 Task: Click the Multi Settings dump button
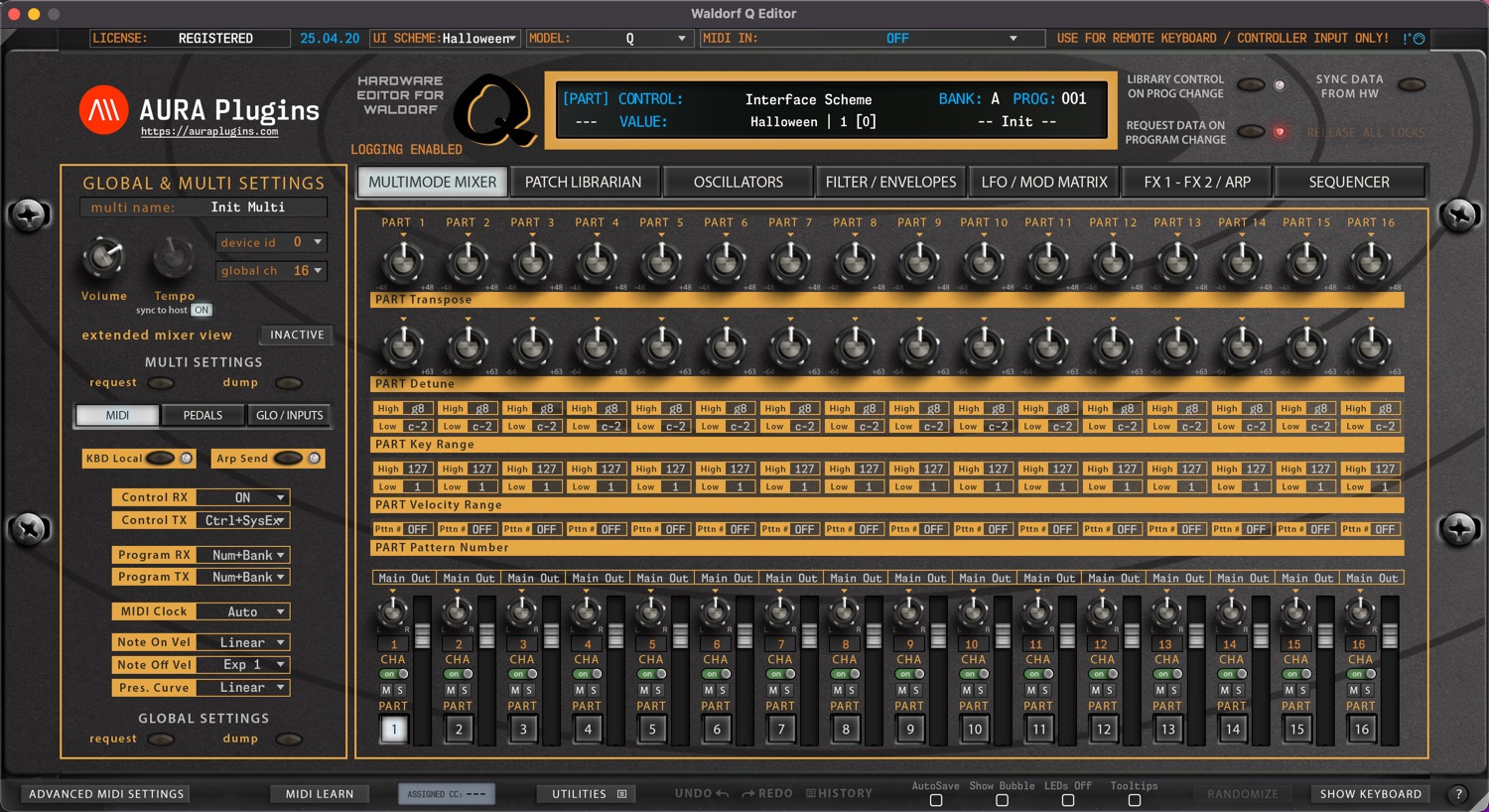pos(289,383)
